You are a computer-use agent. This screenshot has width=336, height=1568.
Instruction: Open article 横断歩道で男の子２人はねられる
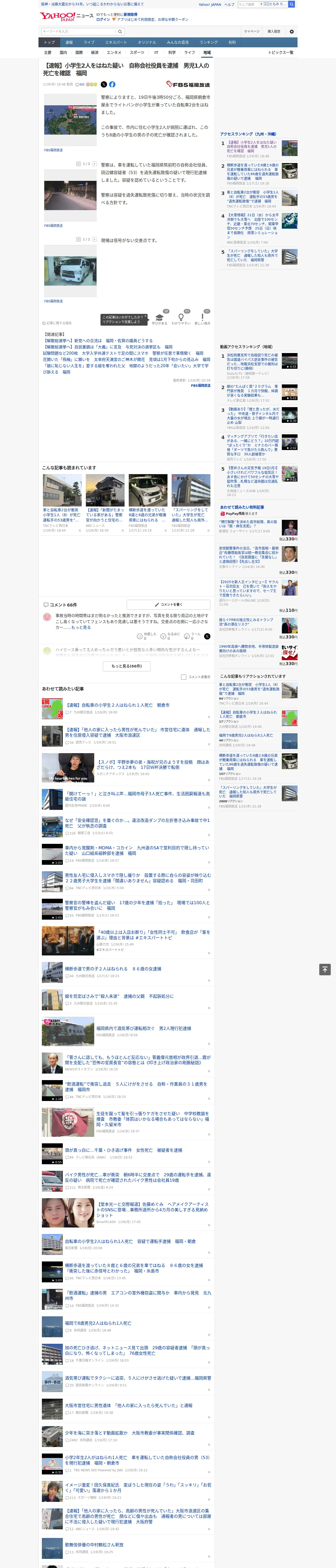(x=113, y=969)
